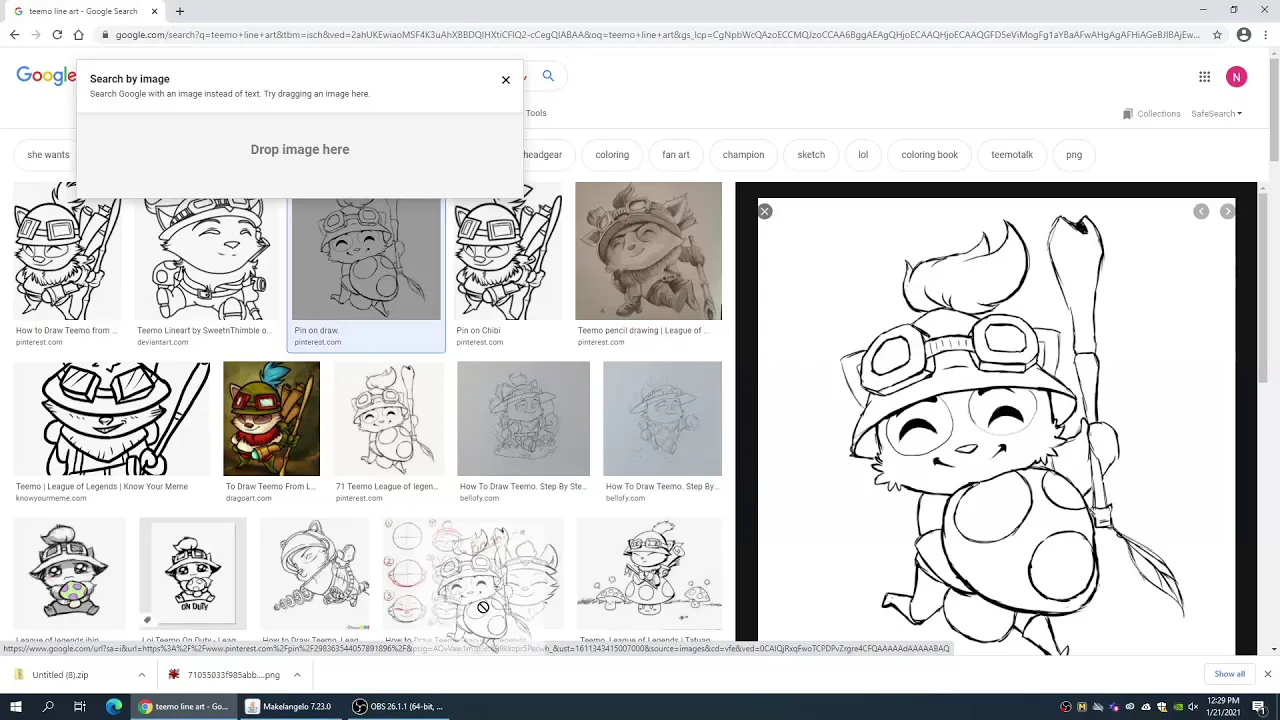
Task: Open the notification center
Action: [1259, 707]
